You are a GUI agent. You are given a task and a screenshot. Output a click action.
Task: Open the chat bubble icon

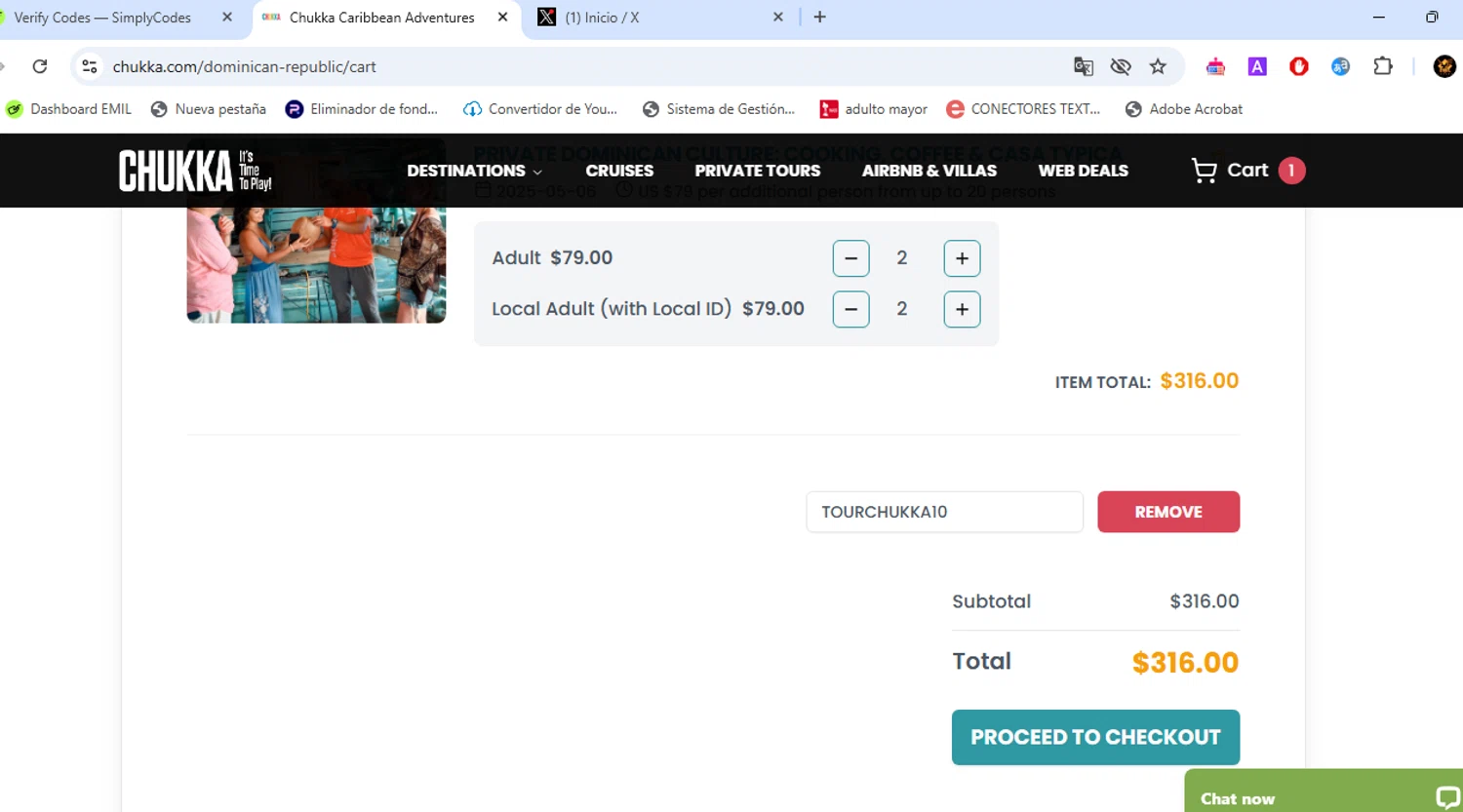click(x=1448, y=798)
